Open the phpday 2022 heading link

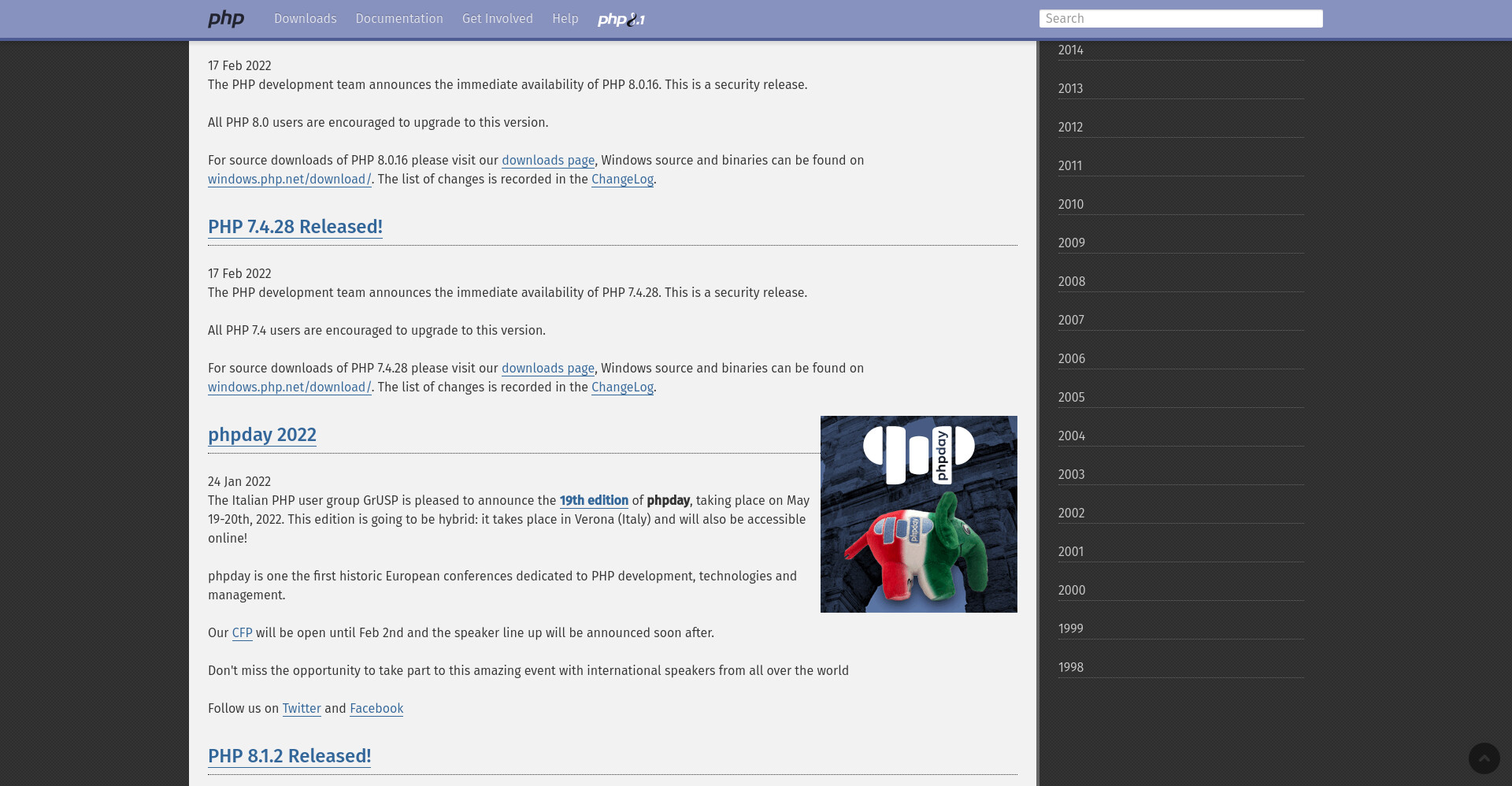pos(262,435)
